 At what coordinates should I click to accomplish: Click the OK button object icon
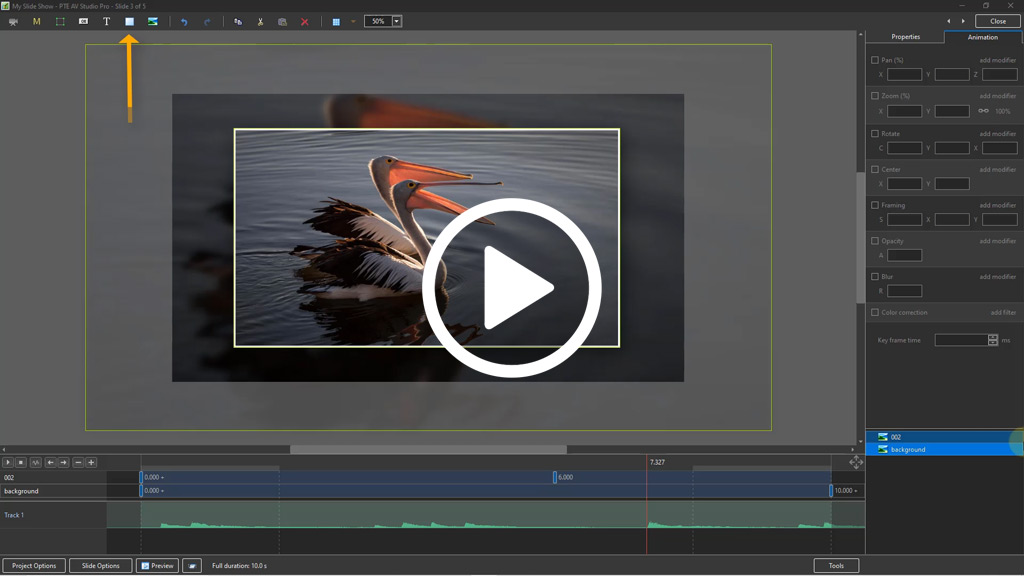(84, 22)
